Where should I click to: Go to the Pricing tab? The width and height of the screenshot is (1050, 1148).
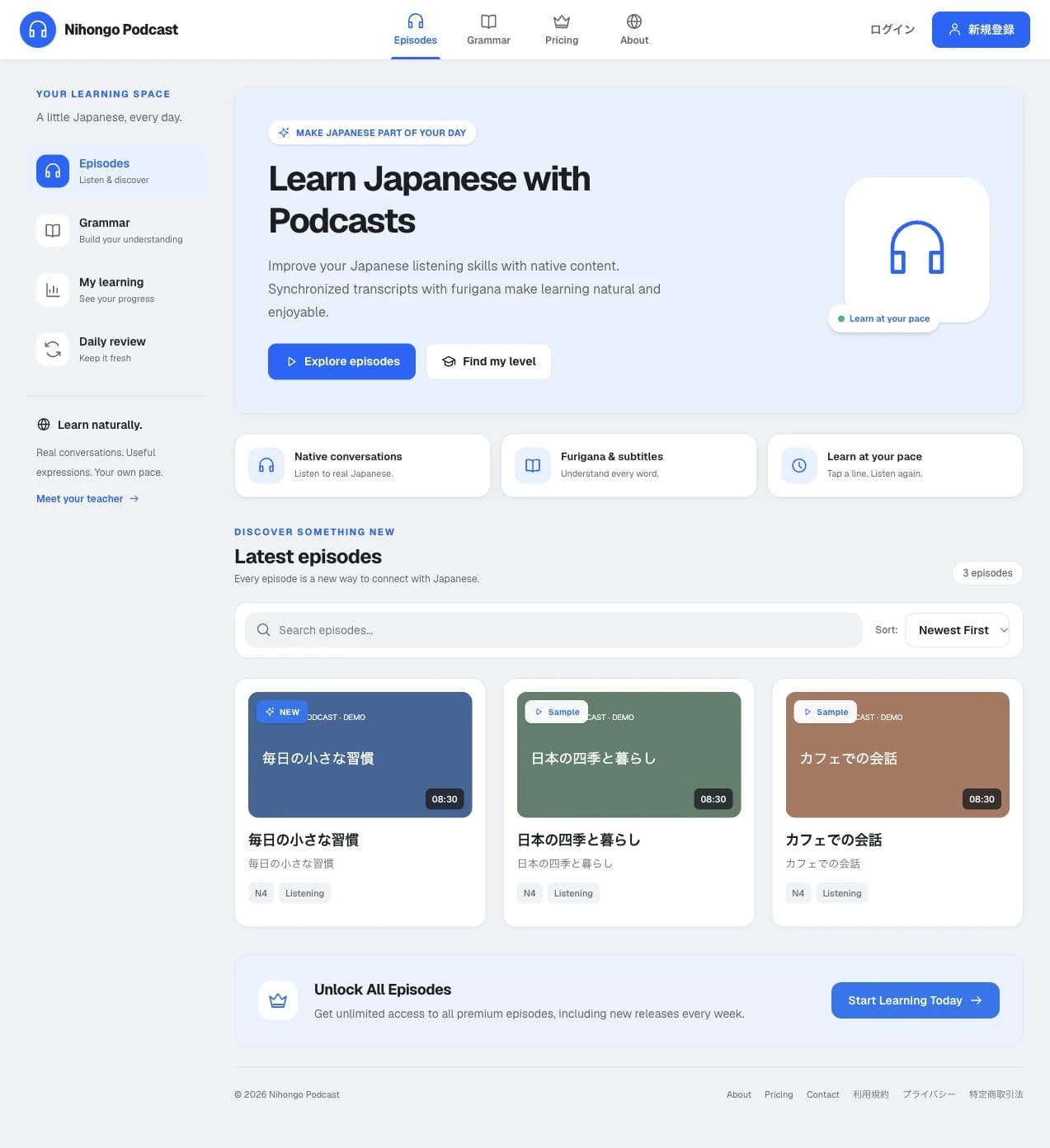coord(562,30)
